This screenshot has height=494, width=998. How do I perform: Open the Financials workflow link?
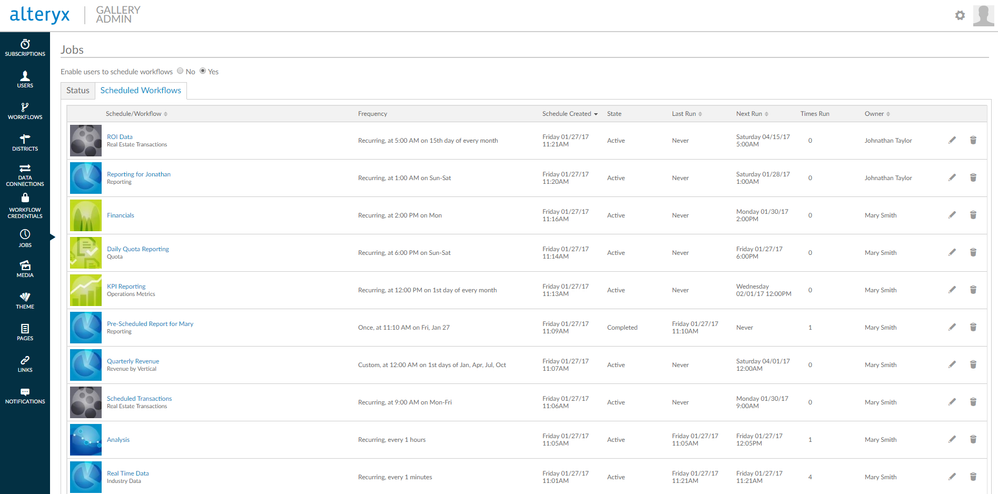pyautogui.click(x=120, y=215)
